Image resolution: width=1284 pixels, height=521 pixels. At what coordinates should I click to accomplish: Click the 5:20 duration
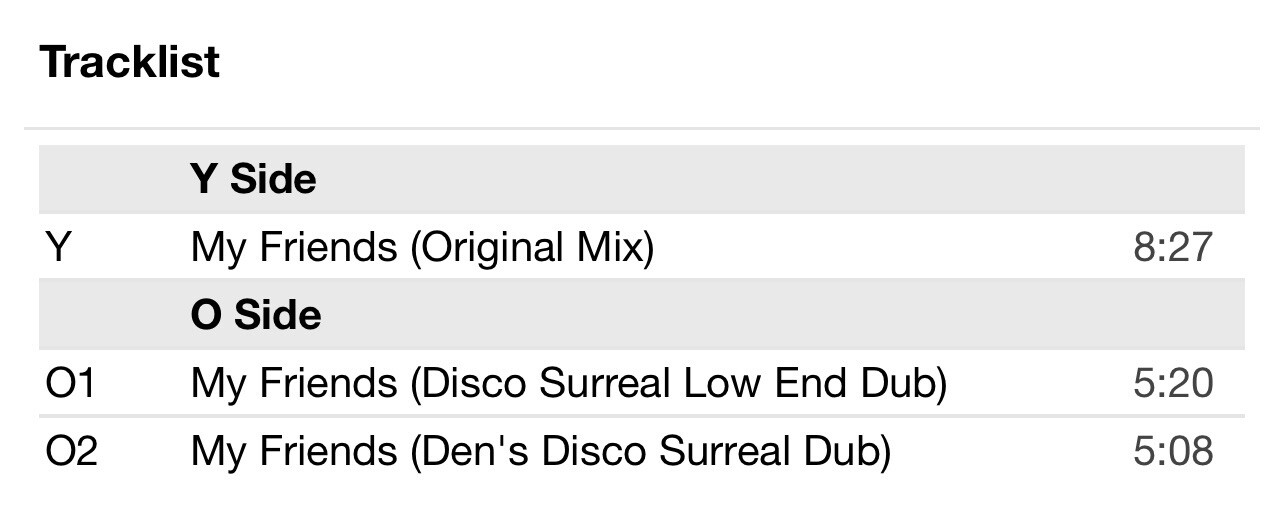[1173, 383]
